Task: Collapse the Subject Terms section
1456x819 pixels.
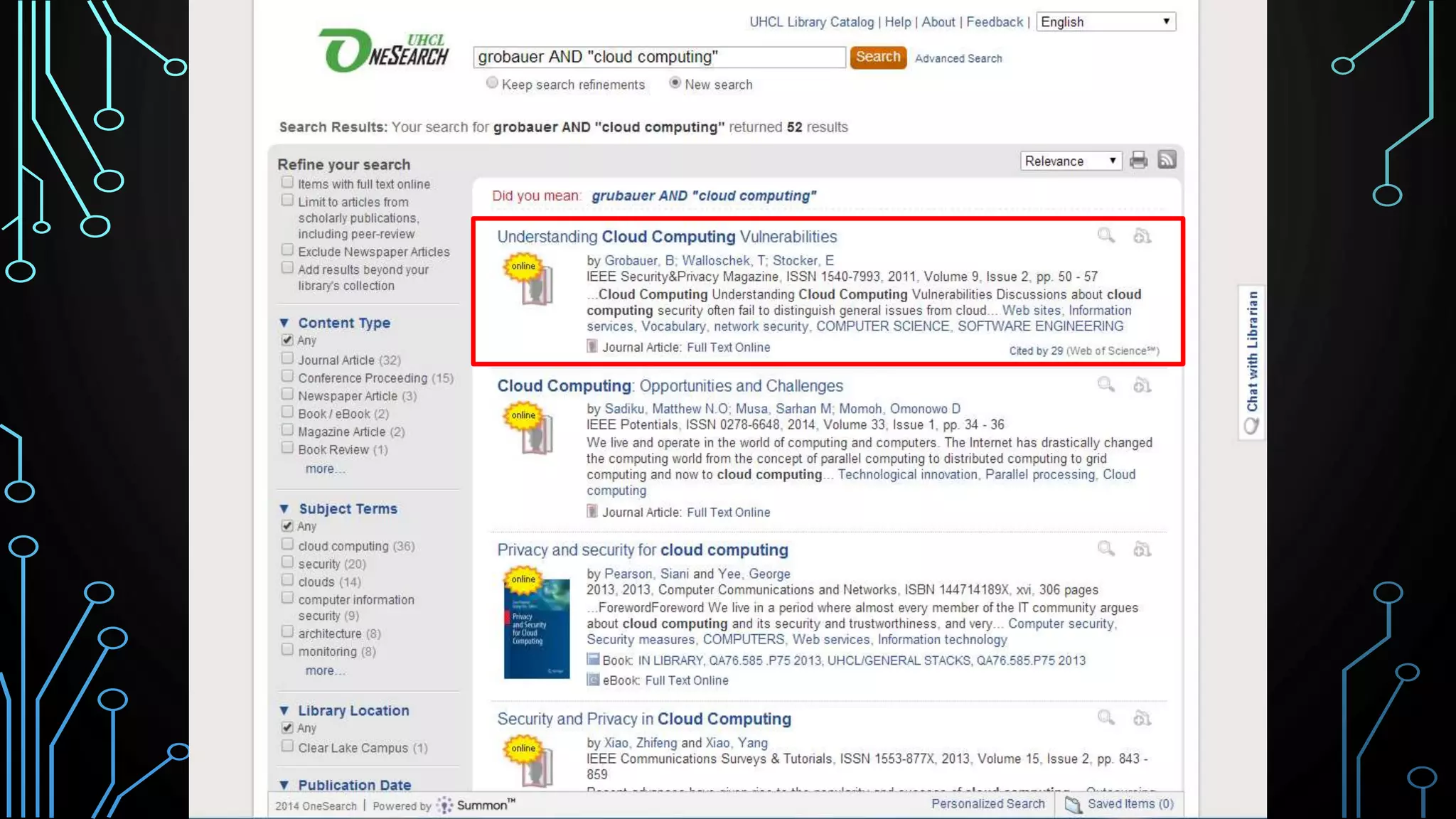Action: pos(284,509)
